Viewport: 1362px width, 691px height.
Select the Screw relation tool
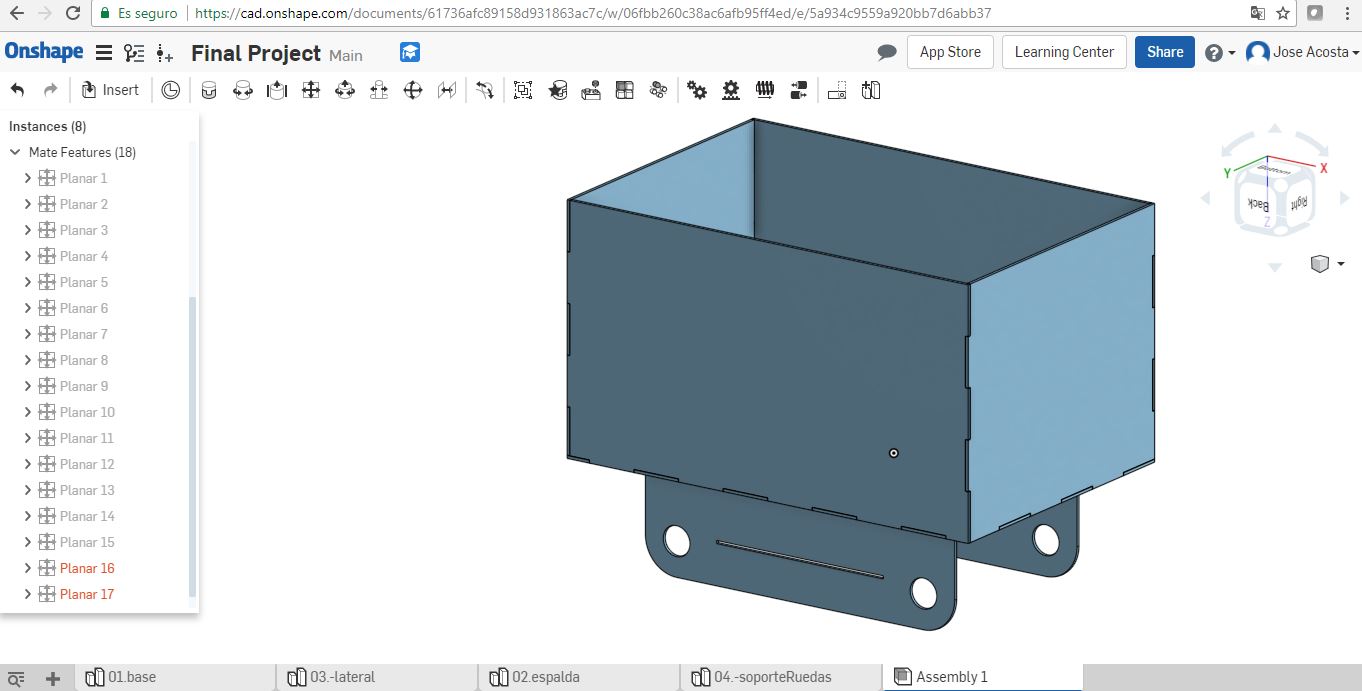click(765, 90)
